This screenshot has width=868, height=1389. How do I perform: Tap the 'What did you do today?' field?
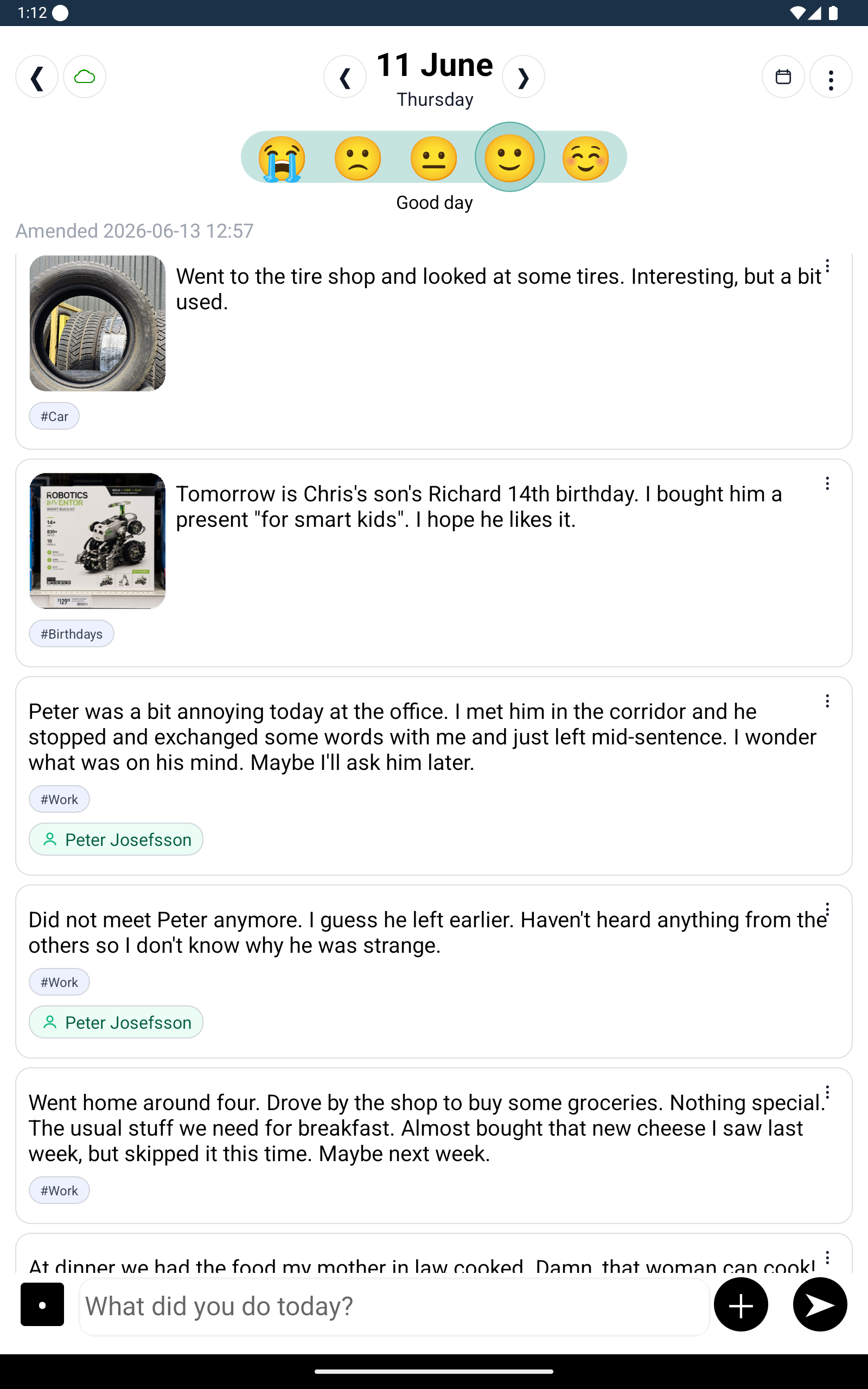394,1306
